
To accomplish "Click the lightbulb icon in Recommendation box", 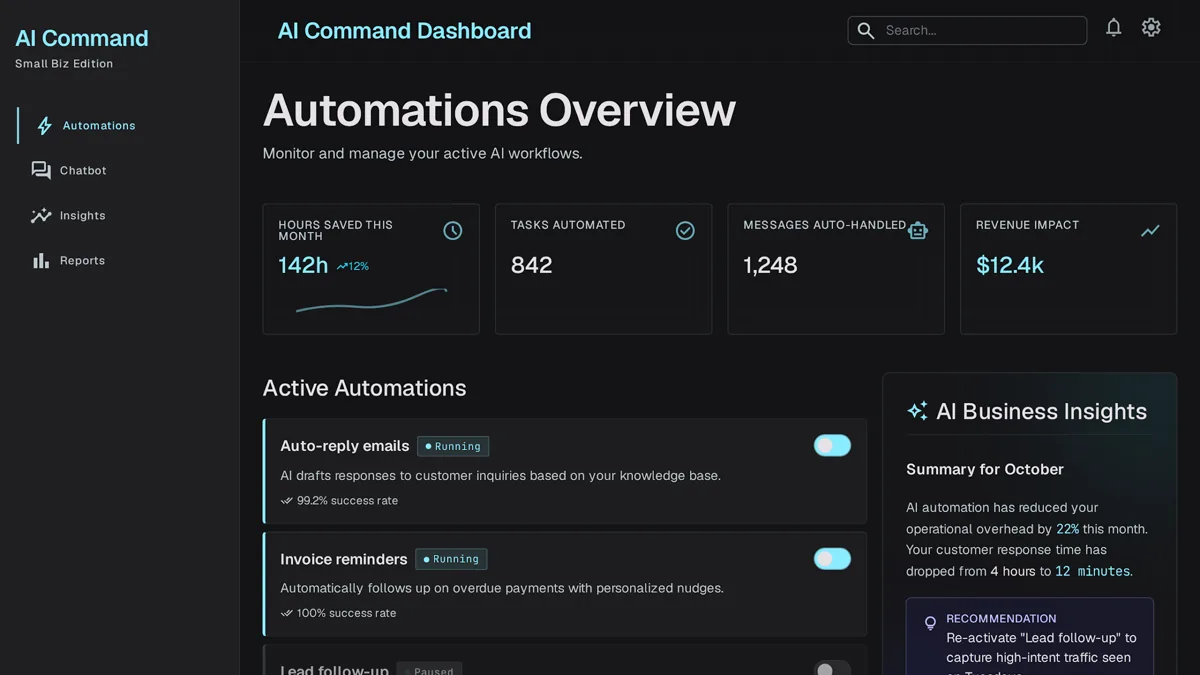I will click(930, 623).
